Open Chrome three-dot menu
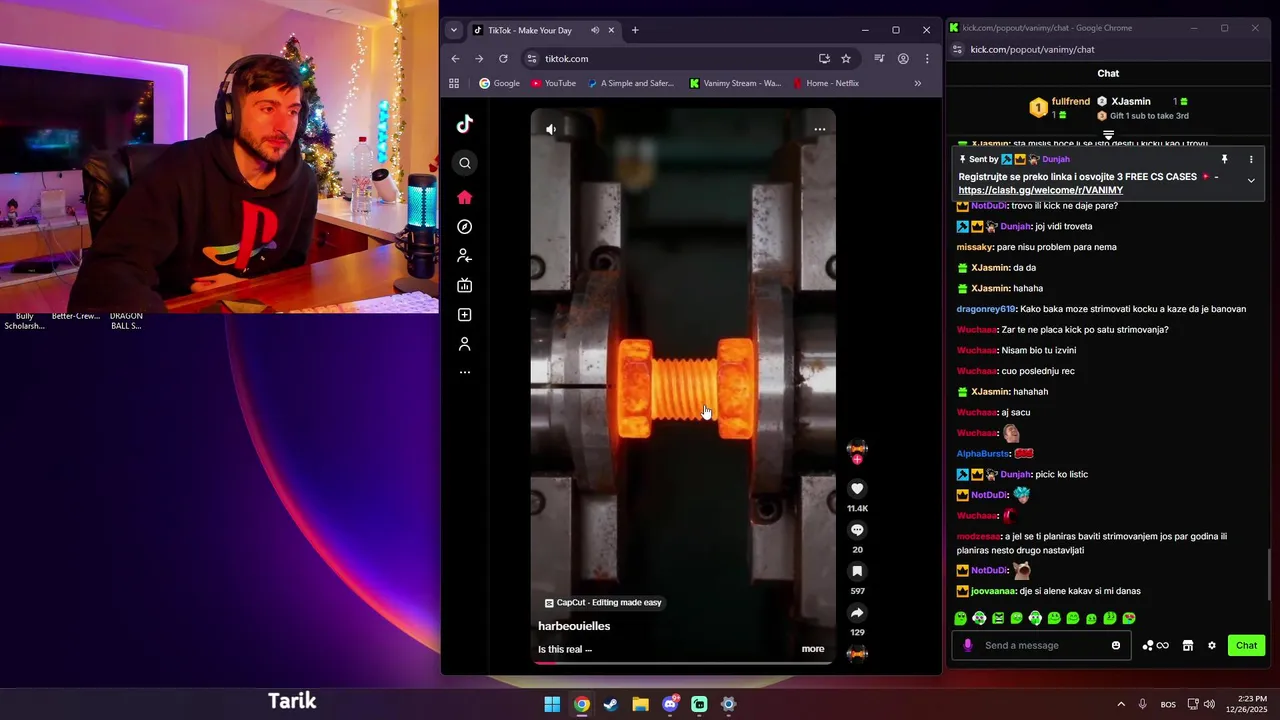 tap(927, 59)
